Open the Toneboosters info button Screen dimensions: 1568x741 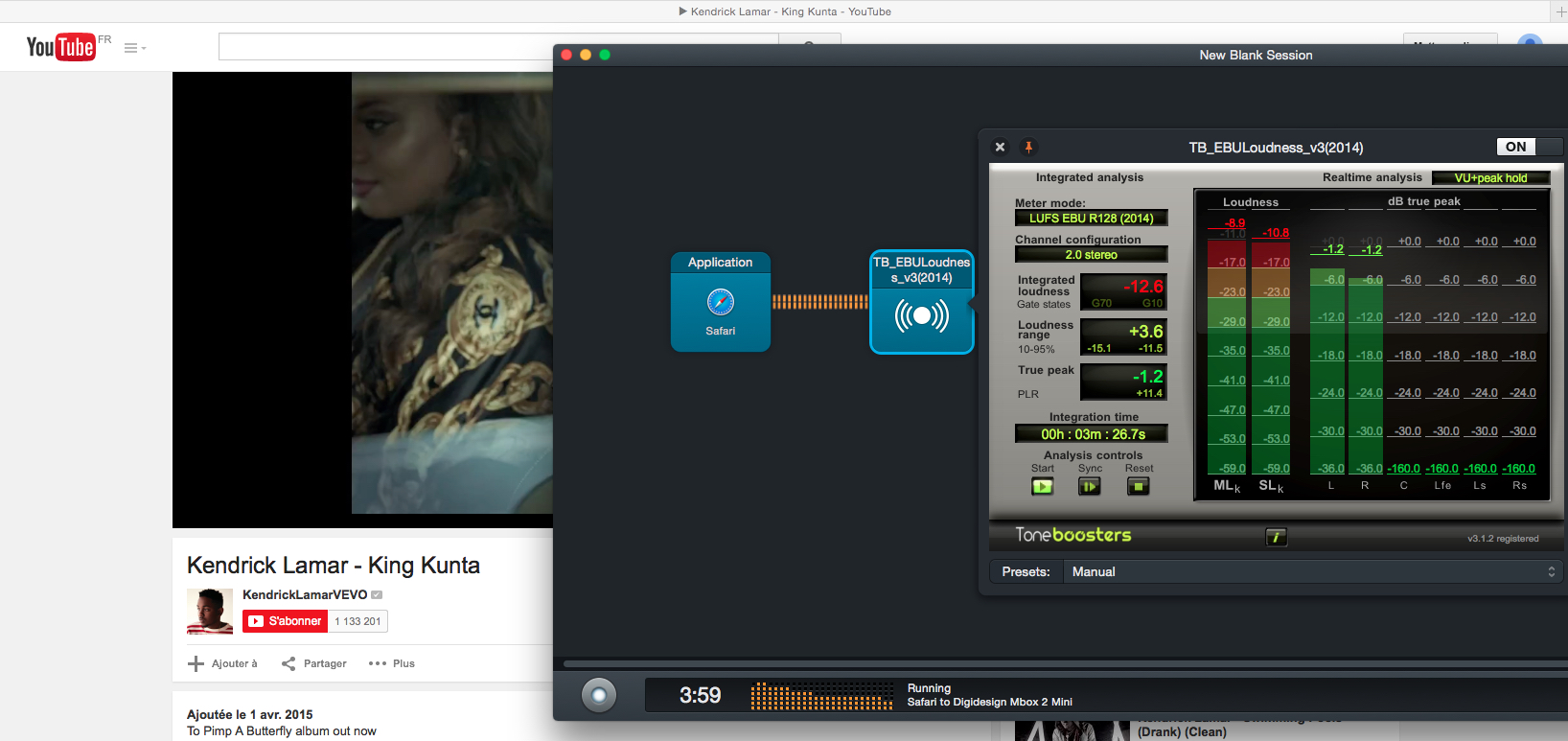tap(1276, 538)
